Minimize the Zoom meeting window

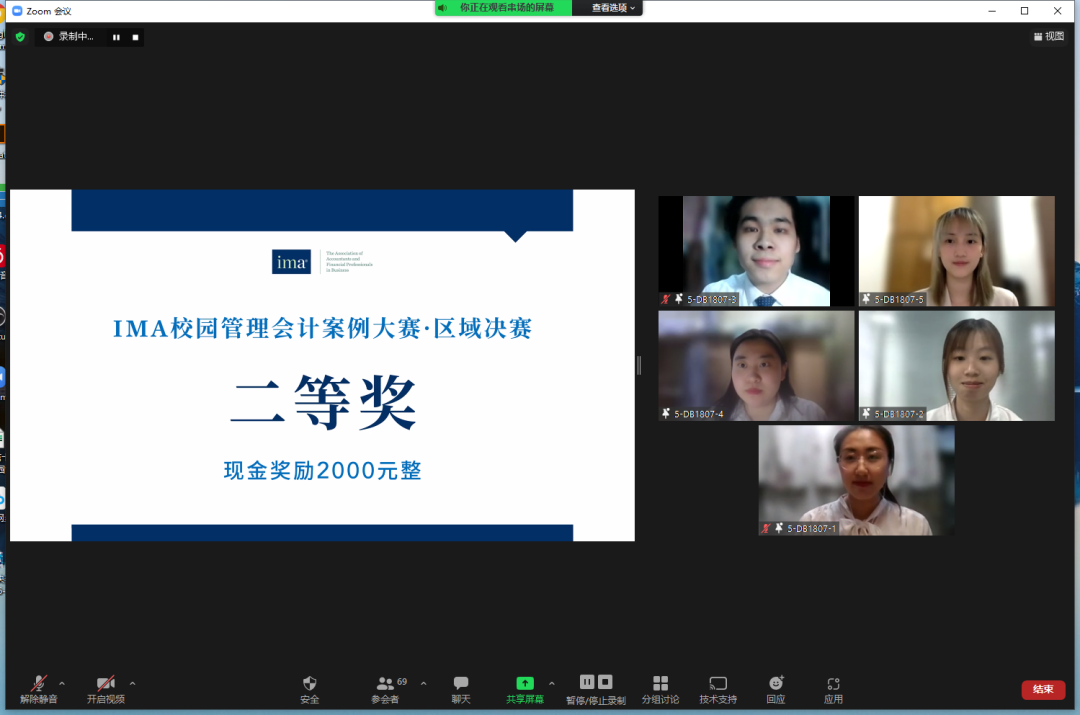click(x=992, y=11)
